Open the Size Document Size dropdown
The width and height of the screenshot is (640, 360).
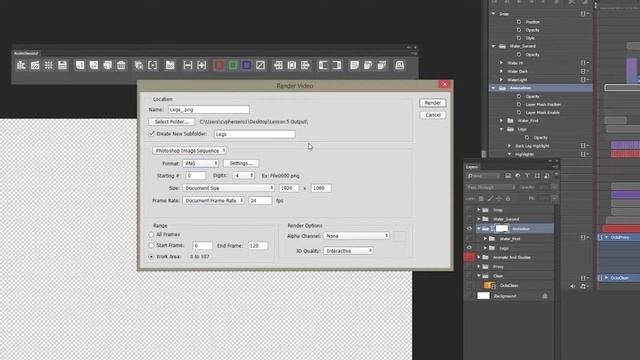(x=229, y=188)
